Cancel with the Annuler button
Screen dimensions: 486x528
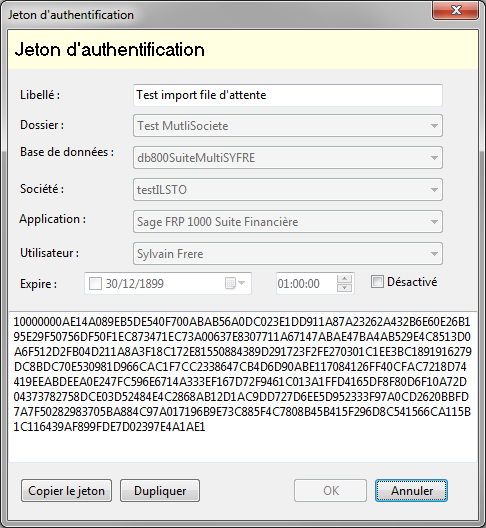[412, 491]
